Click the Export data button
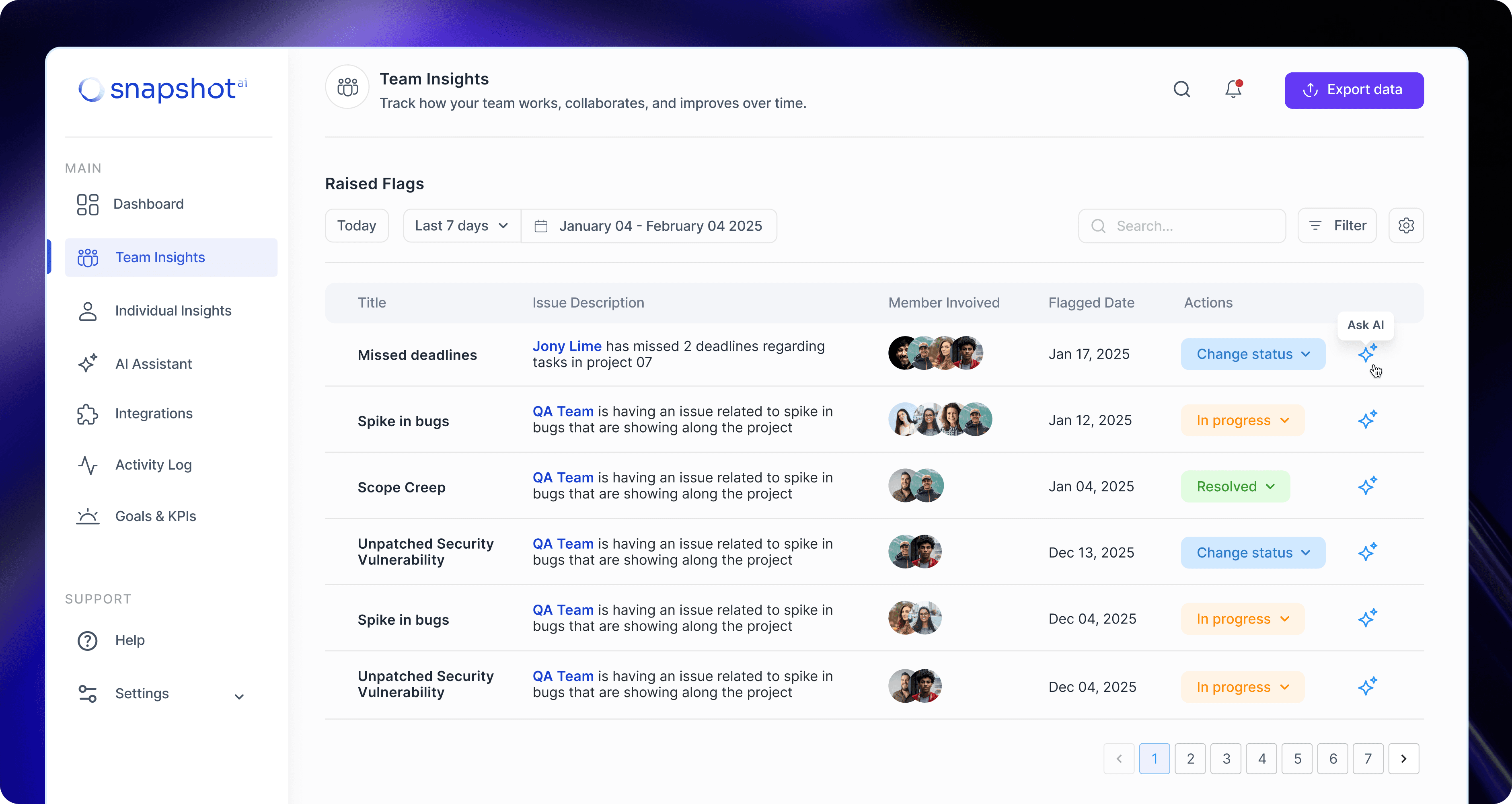Image resolution: width=1512 pixels, height=804 pixels. 1354,90
